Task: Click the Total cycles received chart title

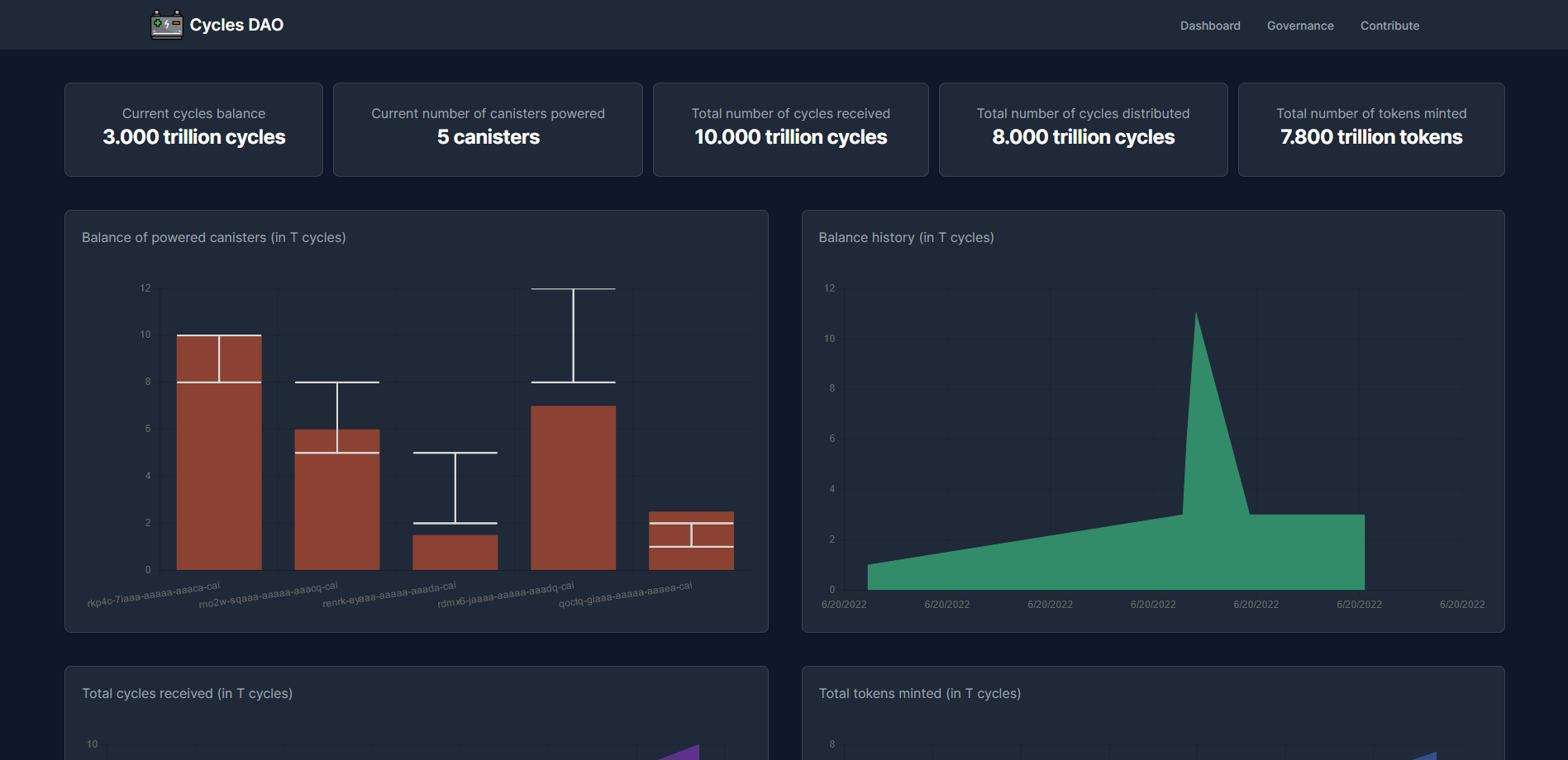Action: [x=186, y=693]
